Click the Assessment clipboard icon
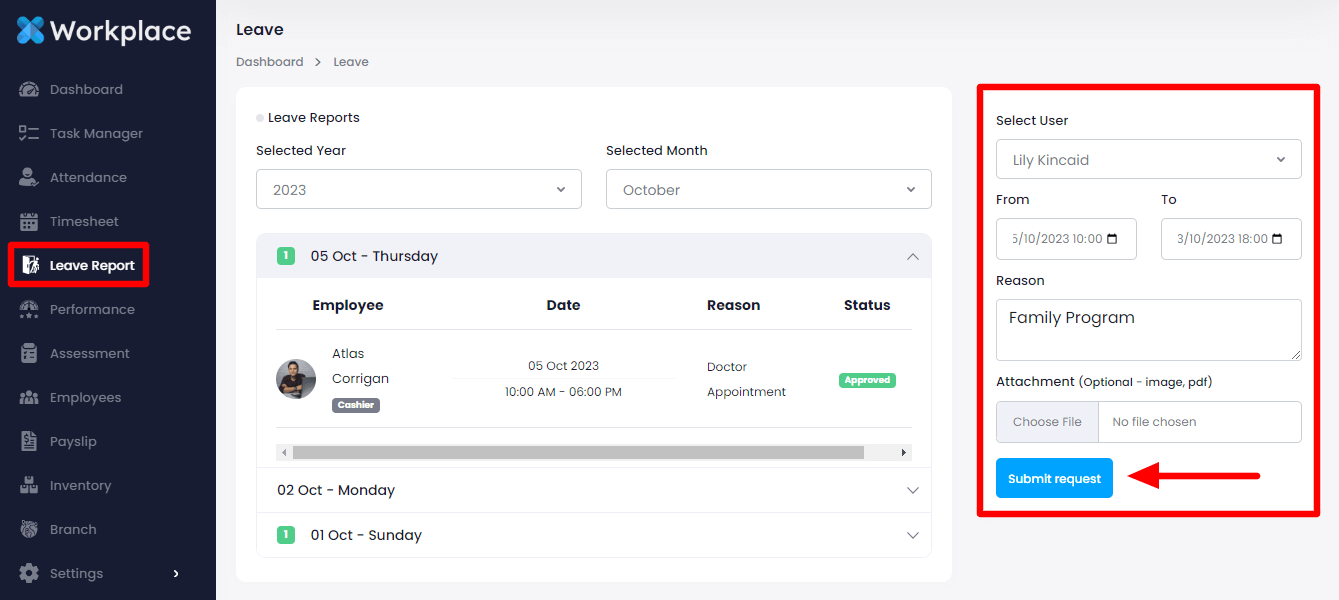The width and height of the screenshot is (1339, 600). coord(29,354)
